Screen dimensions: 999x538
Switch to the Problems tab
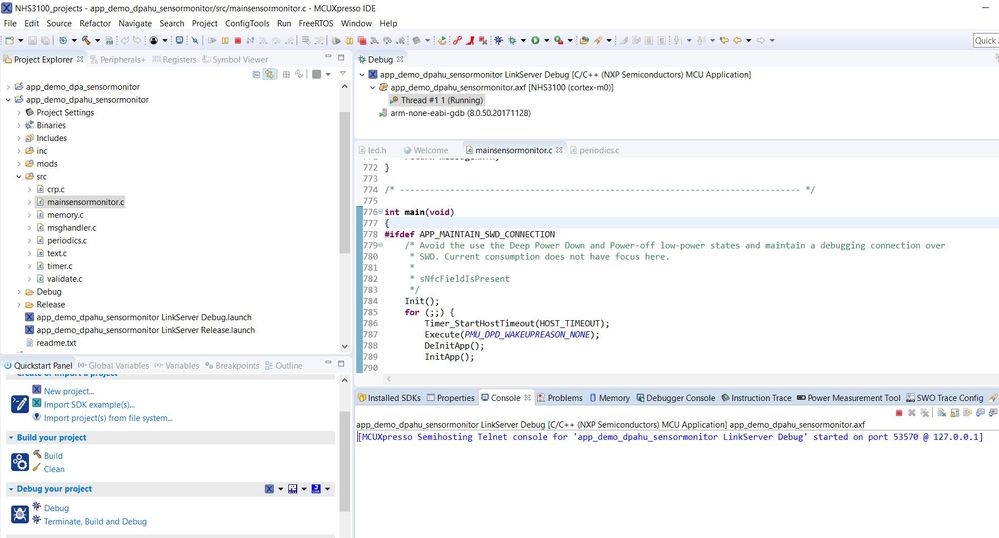click(559, 398)
